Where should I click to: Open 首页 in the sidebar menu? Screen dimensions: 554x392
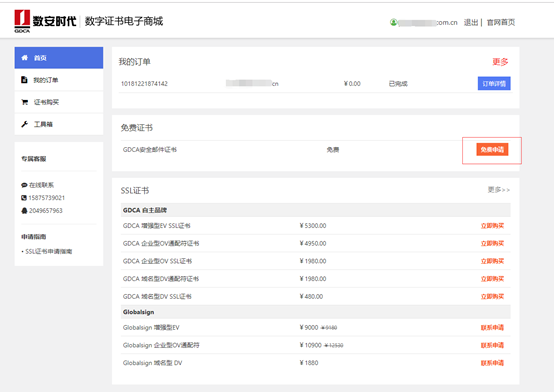click(59, 58)
